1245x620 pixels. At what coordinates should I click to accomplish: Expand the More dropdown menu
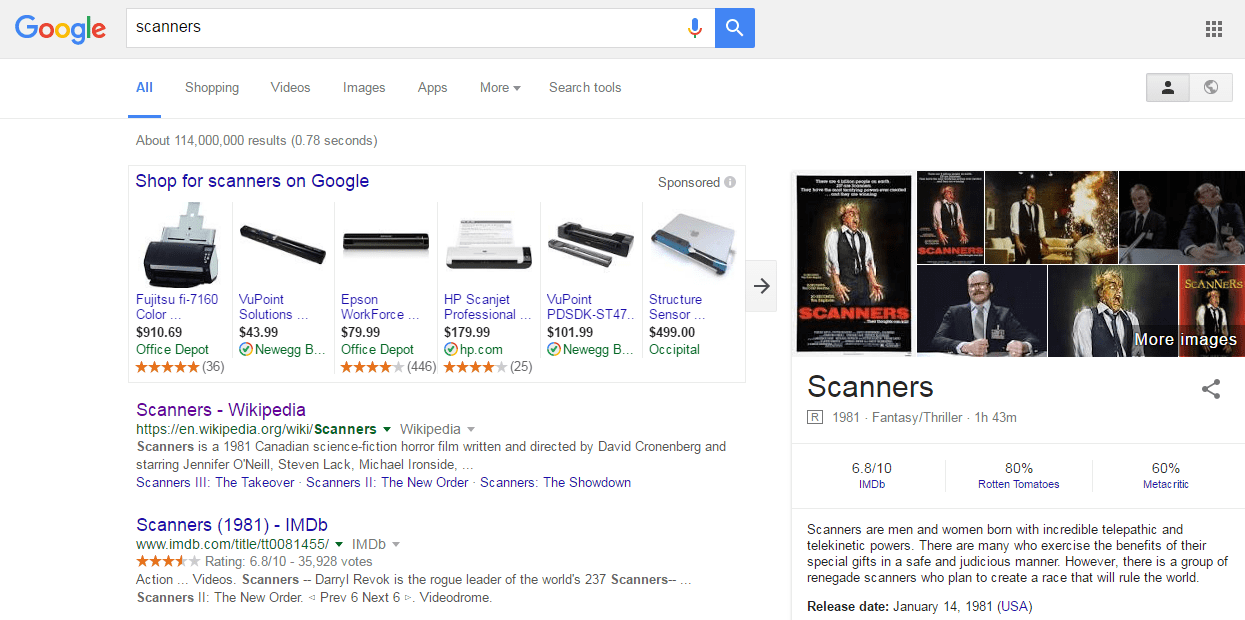(x=500, y=88)
